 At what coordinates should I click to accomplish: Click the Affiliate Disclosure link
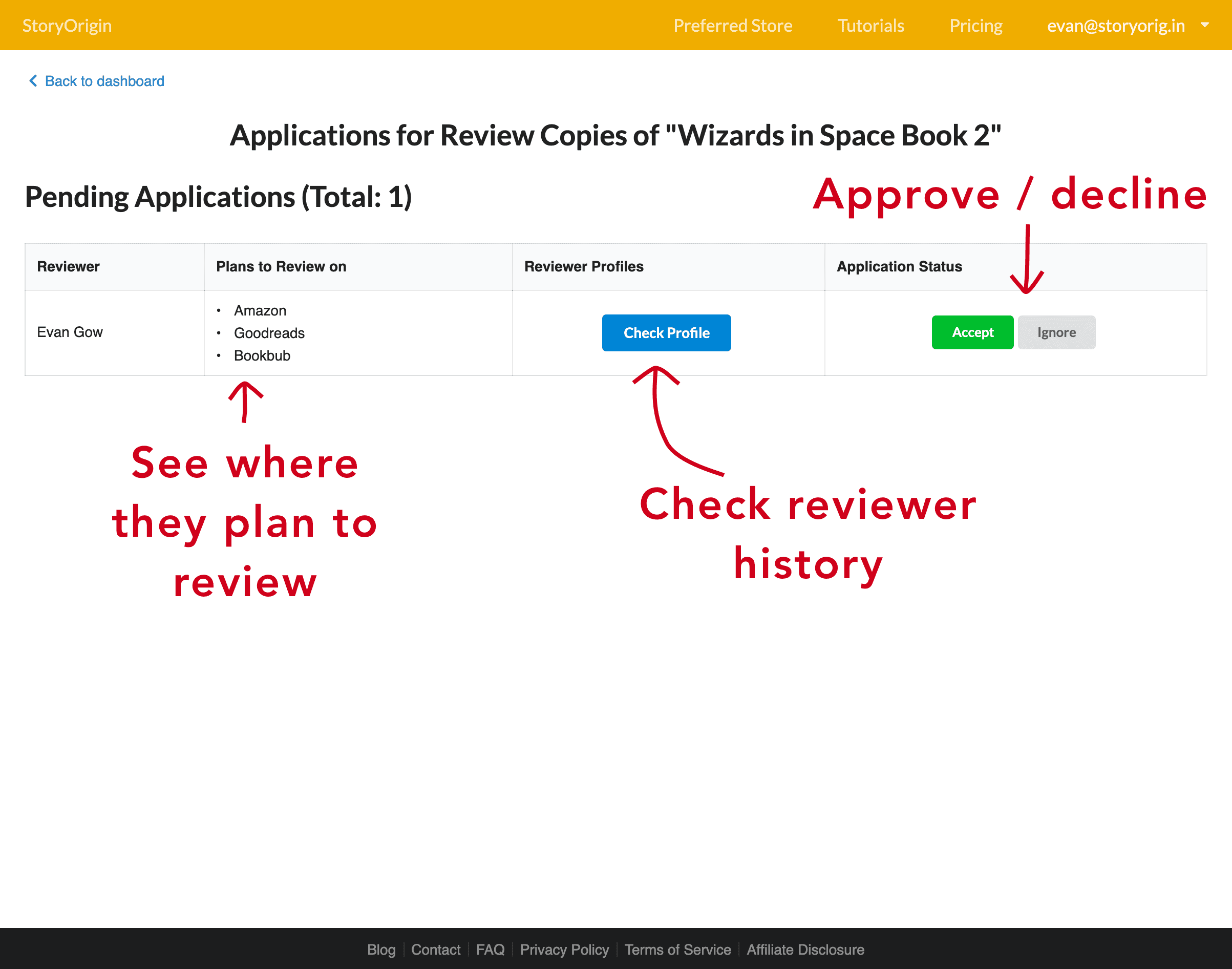(805, 950)
